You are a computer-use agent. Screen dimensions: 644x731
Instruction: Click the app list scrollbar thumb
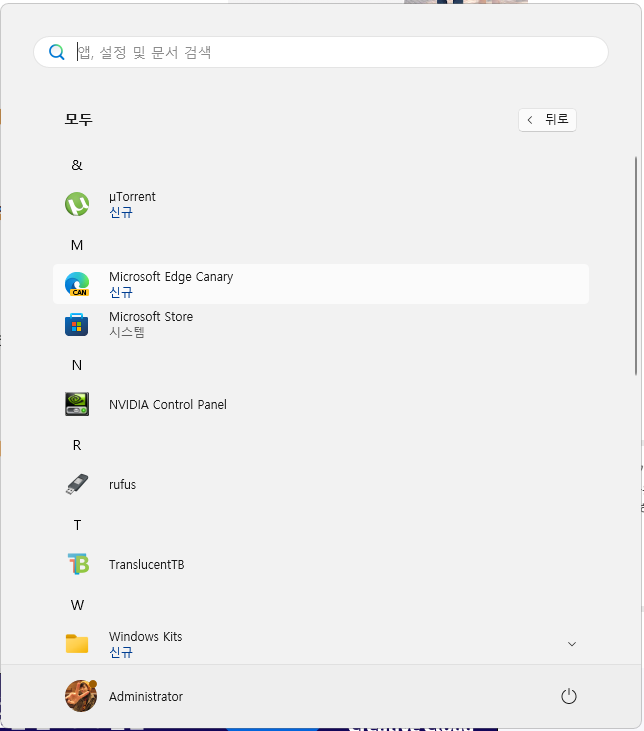[636, 266]
